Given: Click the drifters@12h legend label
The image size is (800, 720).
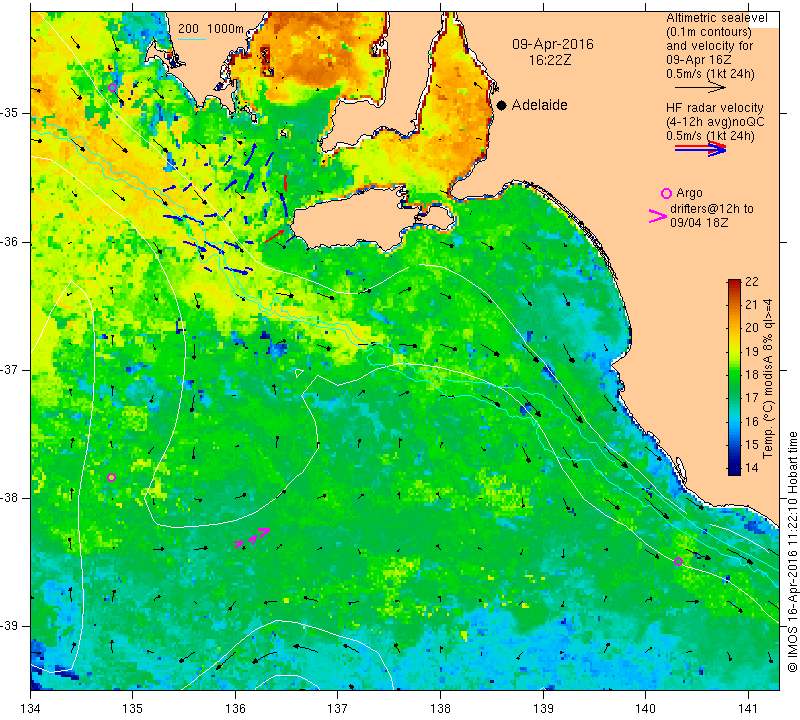Looking at the screenshot, I should (x=711, y=209).
